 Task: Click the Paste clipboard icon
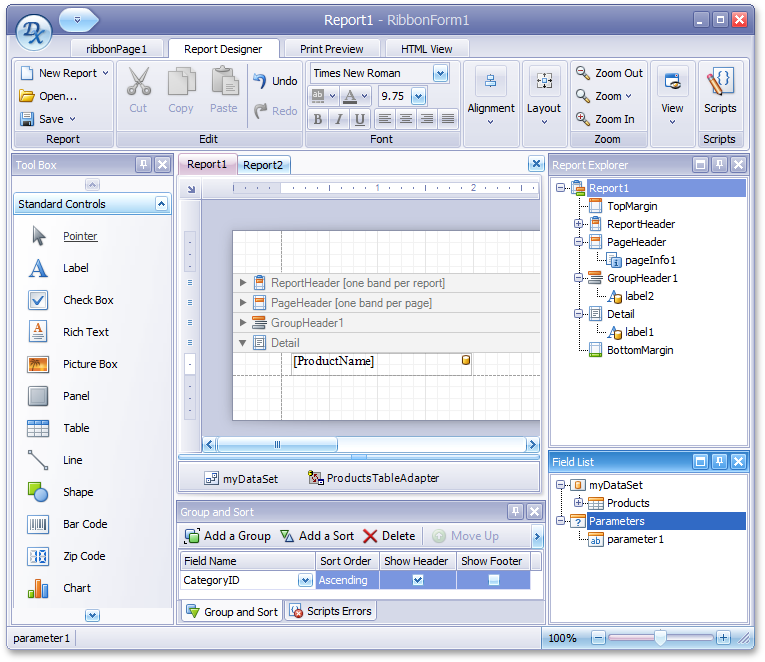[224, 81]
